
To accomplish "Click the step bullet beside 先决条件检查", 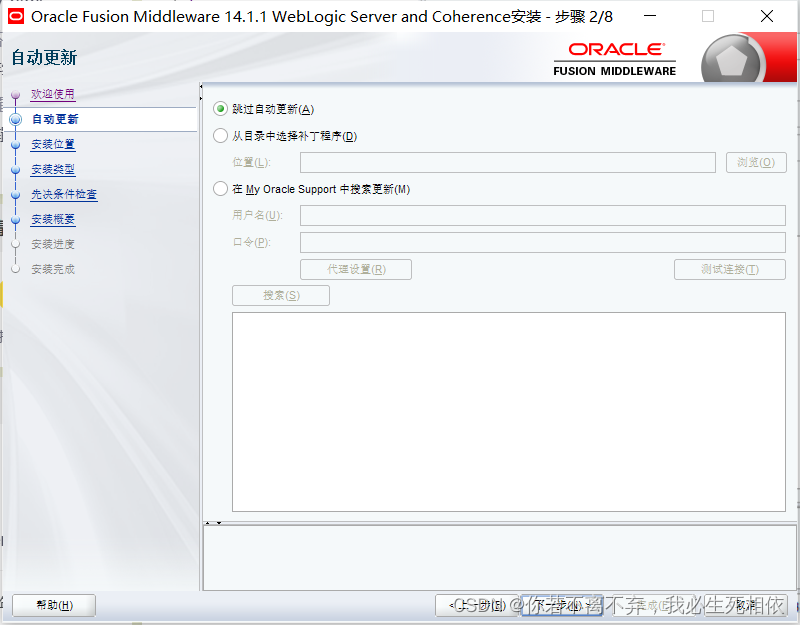I will [15, 194].
